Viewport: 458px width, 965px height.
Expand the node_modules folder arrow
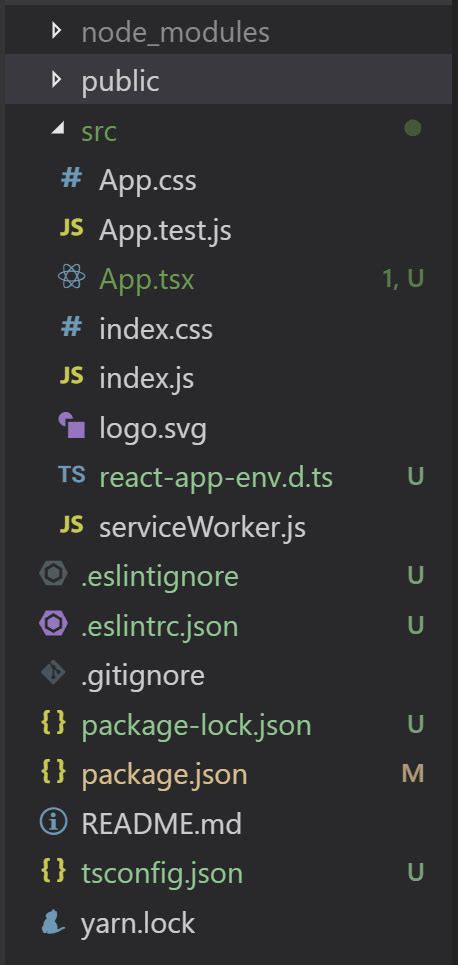click(57, 31)
